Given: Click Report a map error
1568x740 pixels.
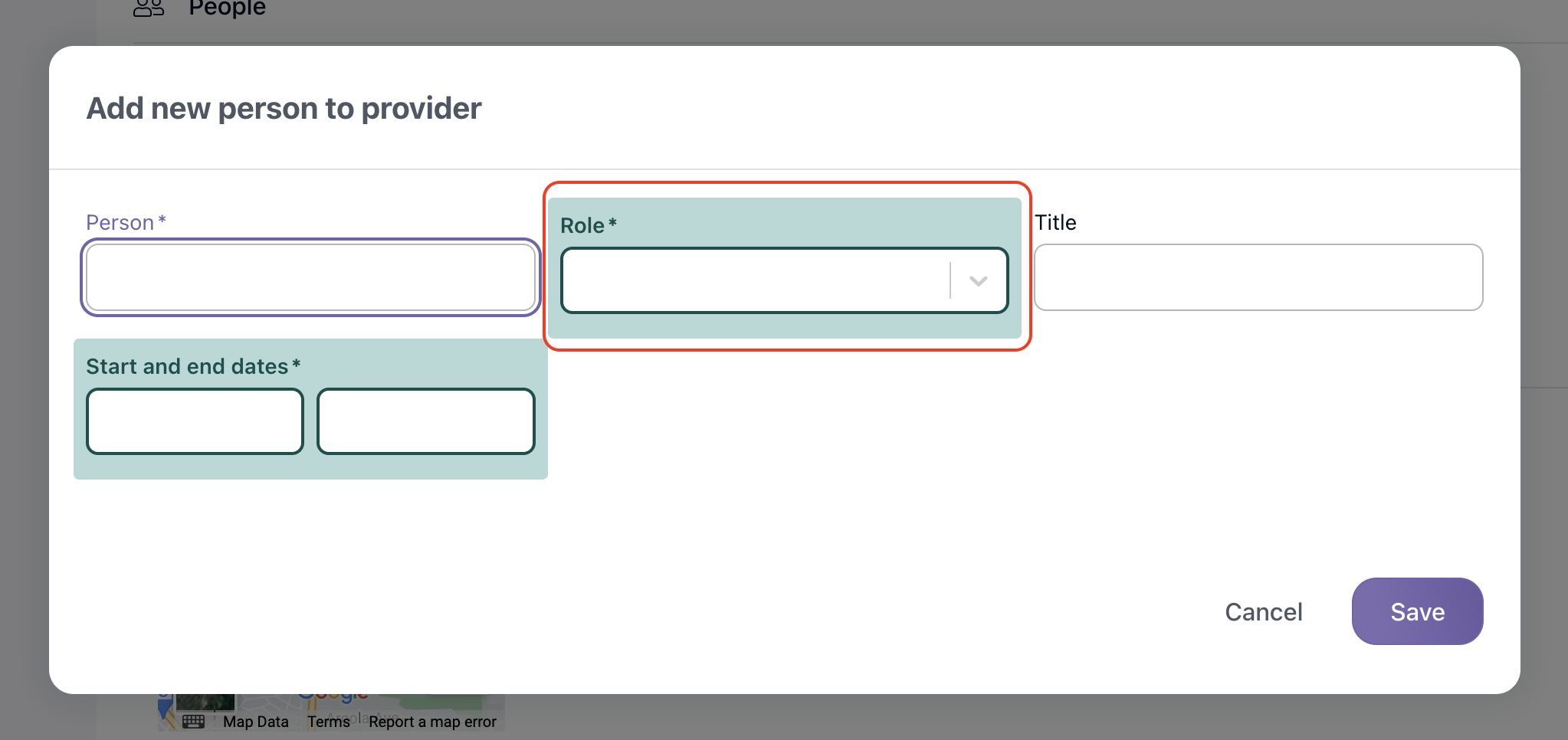Looking at the screenshot, I should tap(432, 722).
